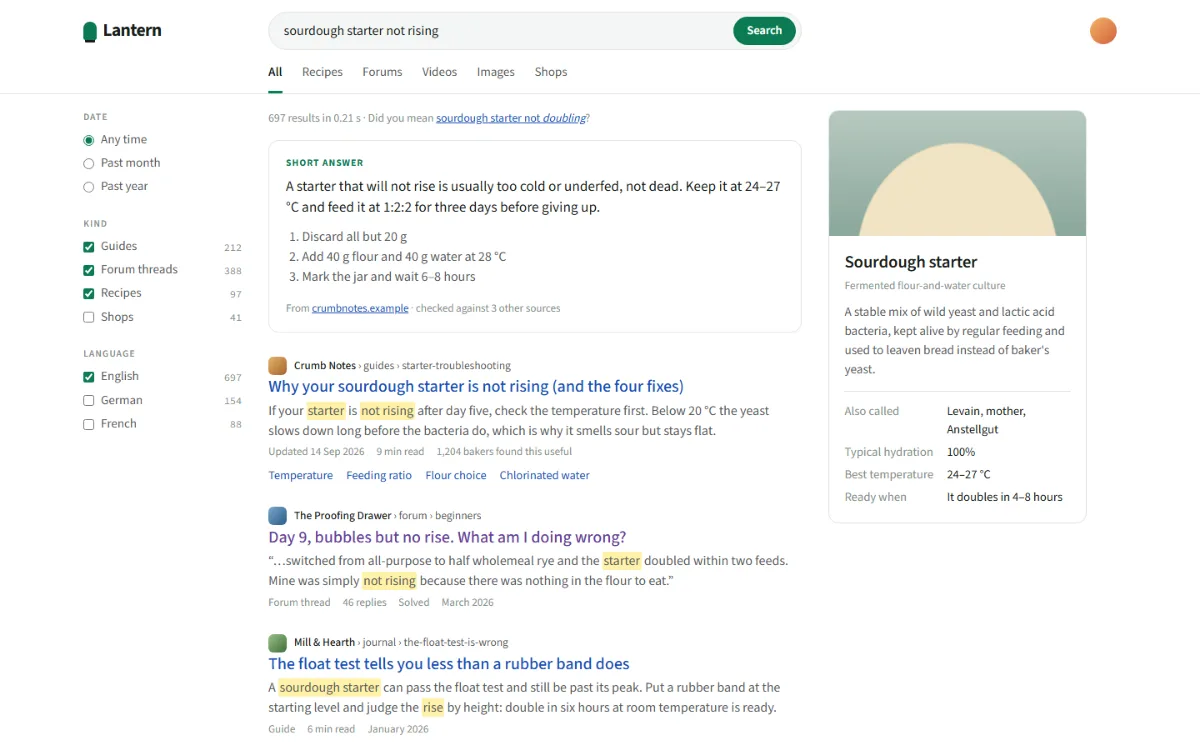Open 'The float test tells you less' result
The image size is (1200, 750).
tap(449, 664)
